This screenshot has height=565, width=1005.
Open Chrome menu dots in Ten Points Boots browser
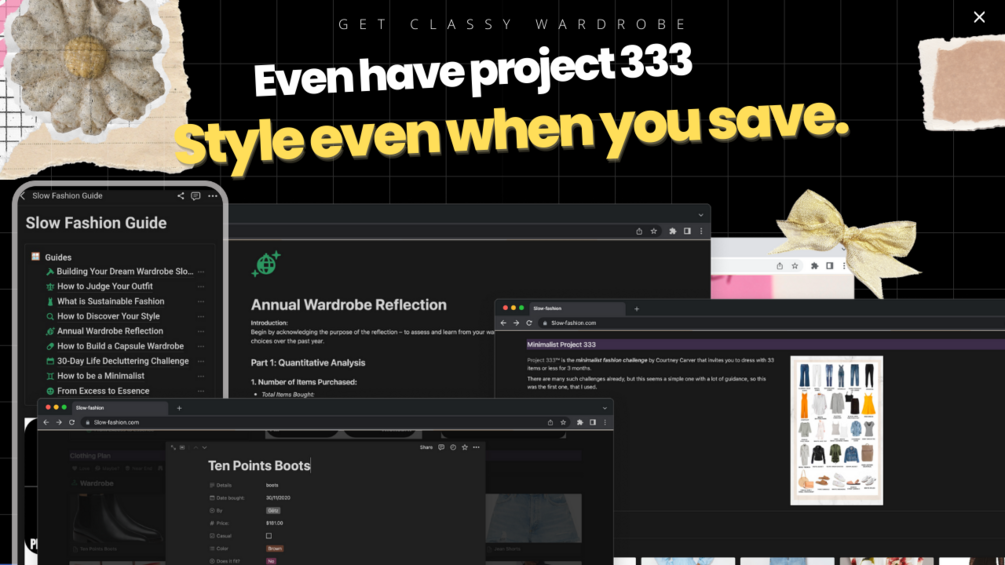click(604, 422)
